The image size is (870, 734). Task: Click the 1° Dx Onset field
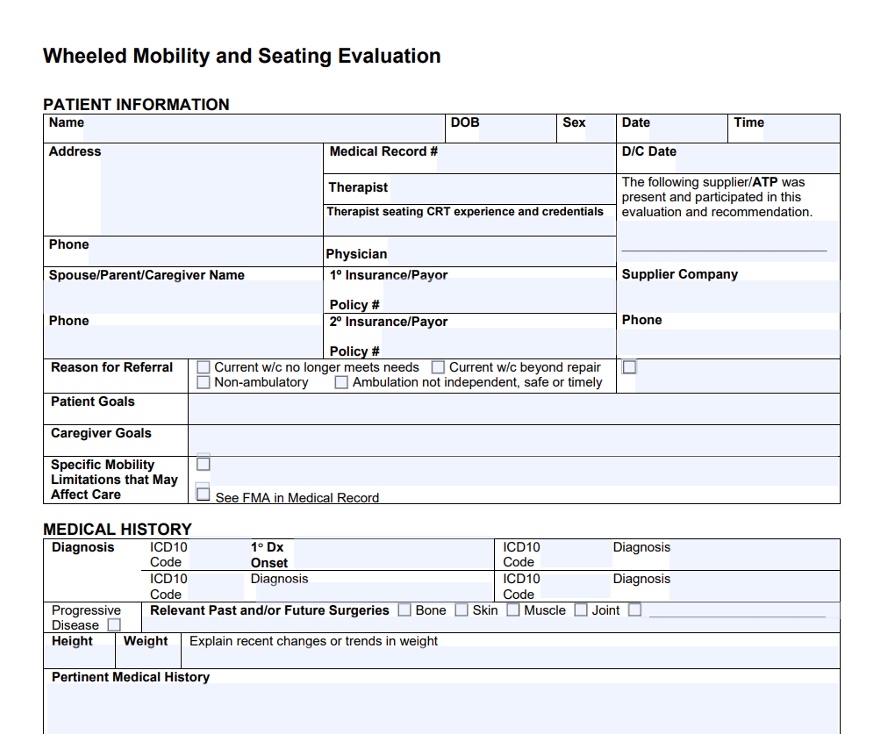point(392,554)
